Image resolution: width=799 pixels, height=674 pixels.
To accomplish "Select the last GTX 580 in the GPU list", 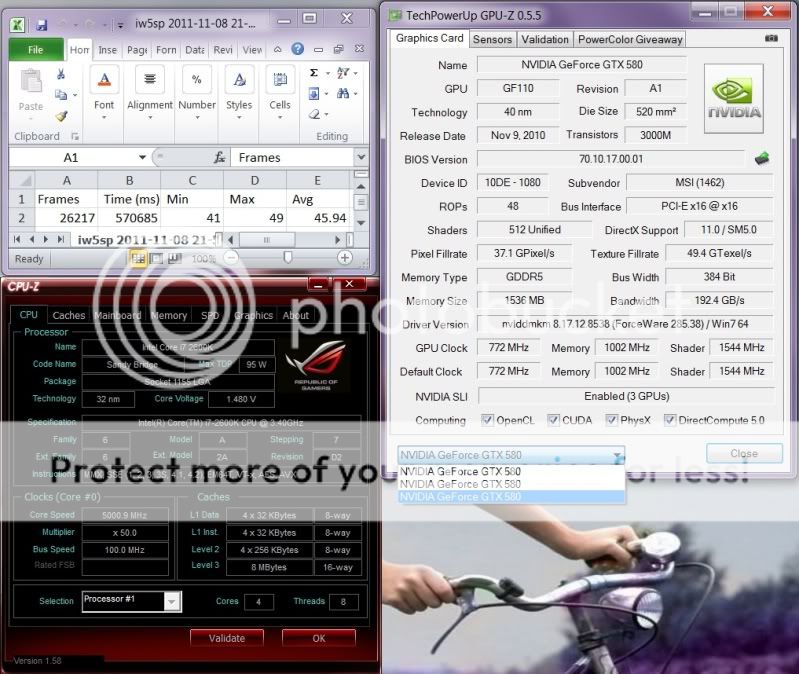I will pos(460,496).
